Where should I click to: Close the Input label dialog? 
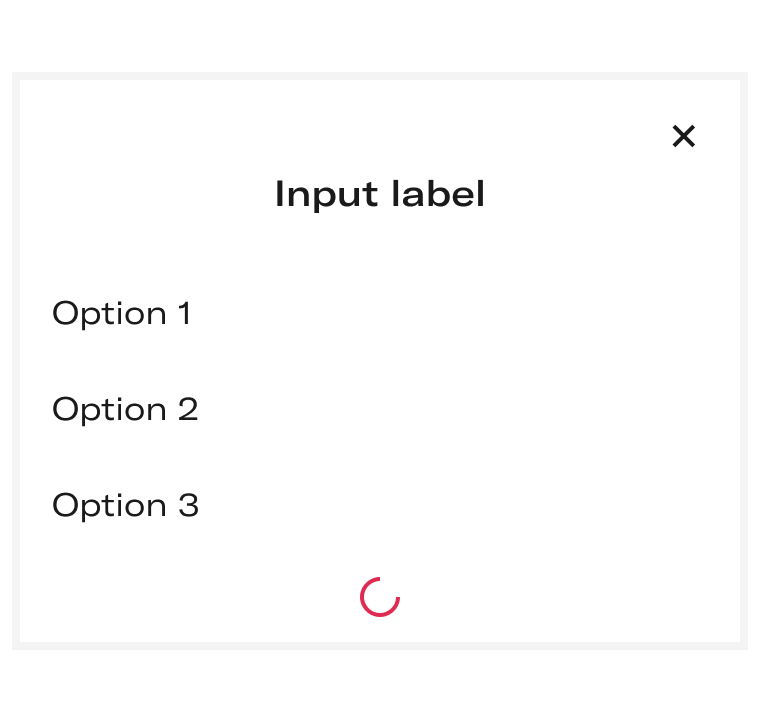point(684,136)
